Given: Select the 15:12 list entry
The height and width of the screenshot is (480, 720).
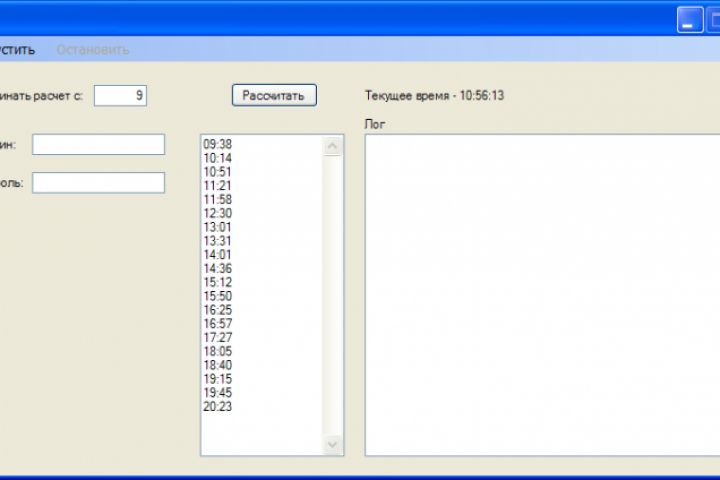Looking at the screenshot, I should (x=218, y=282).
